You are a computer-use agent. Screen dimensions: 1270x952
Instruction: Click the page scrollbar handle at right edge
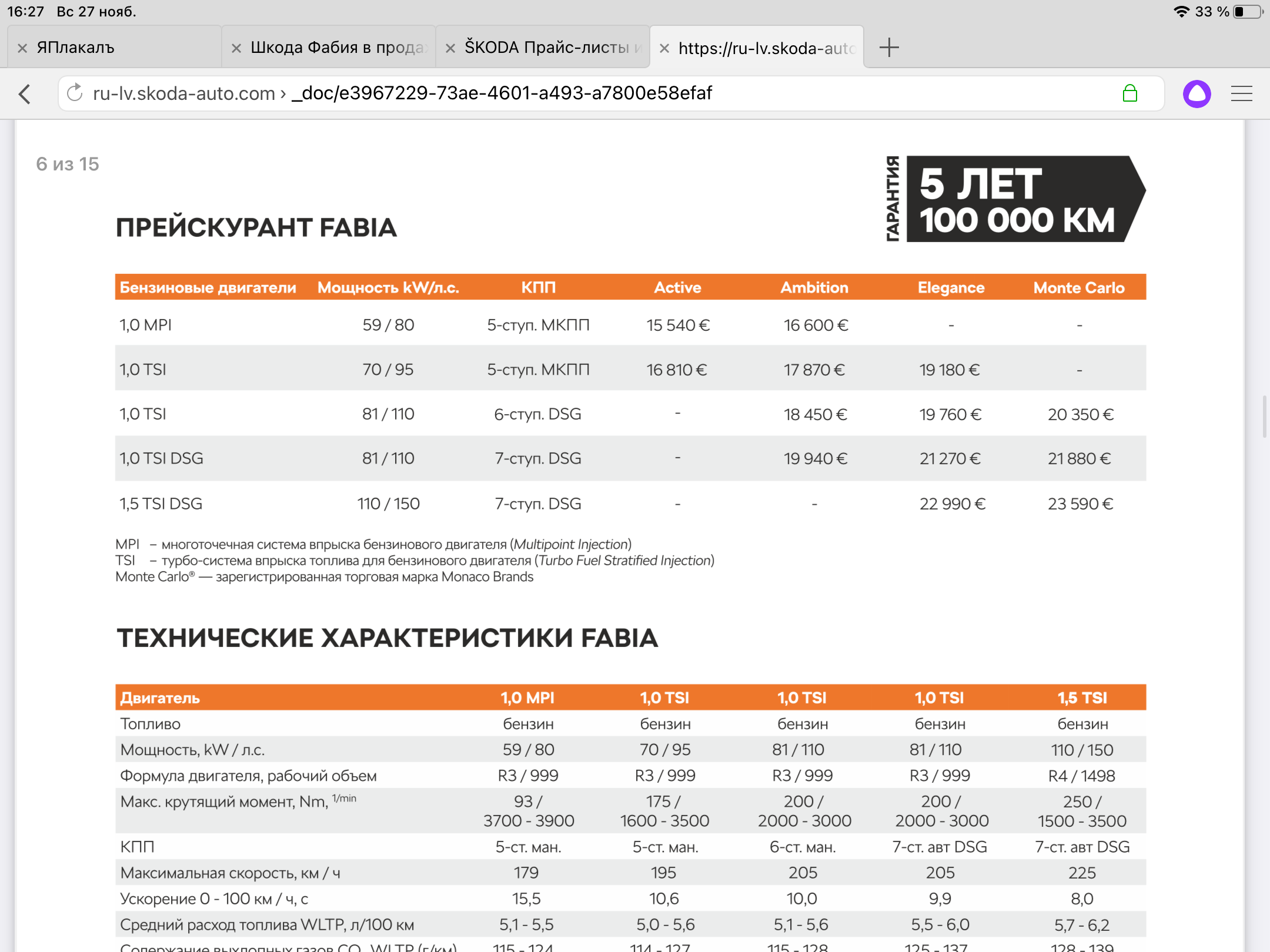click(x=1264, y=417)
